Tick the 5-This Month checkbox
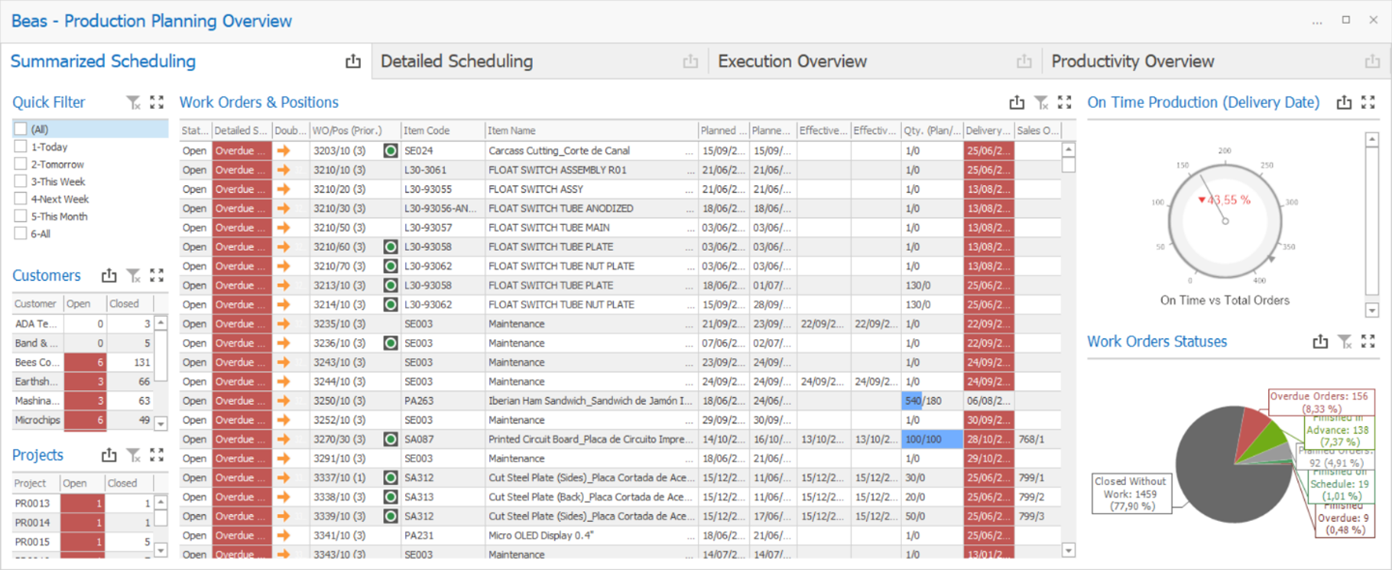 [x=20, y=216]
